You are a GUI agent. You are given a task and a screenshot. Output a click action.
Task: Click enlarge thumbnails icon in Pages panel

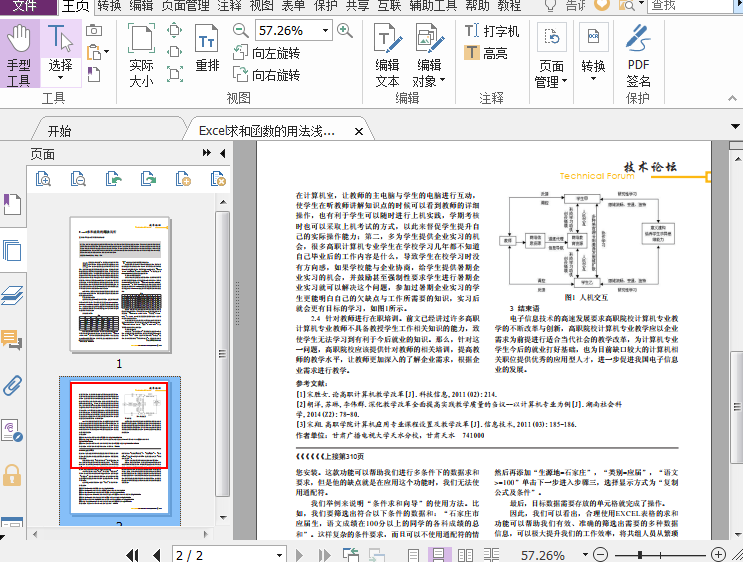pyautogui.click(x=43, y=179)
